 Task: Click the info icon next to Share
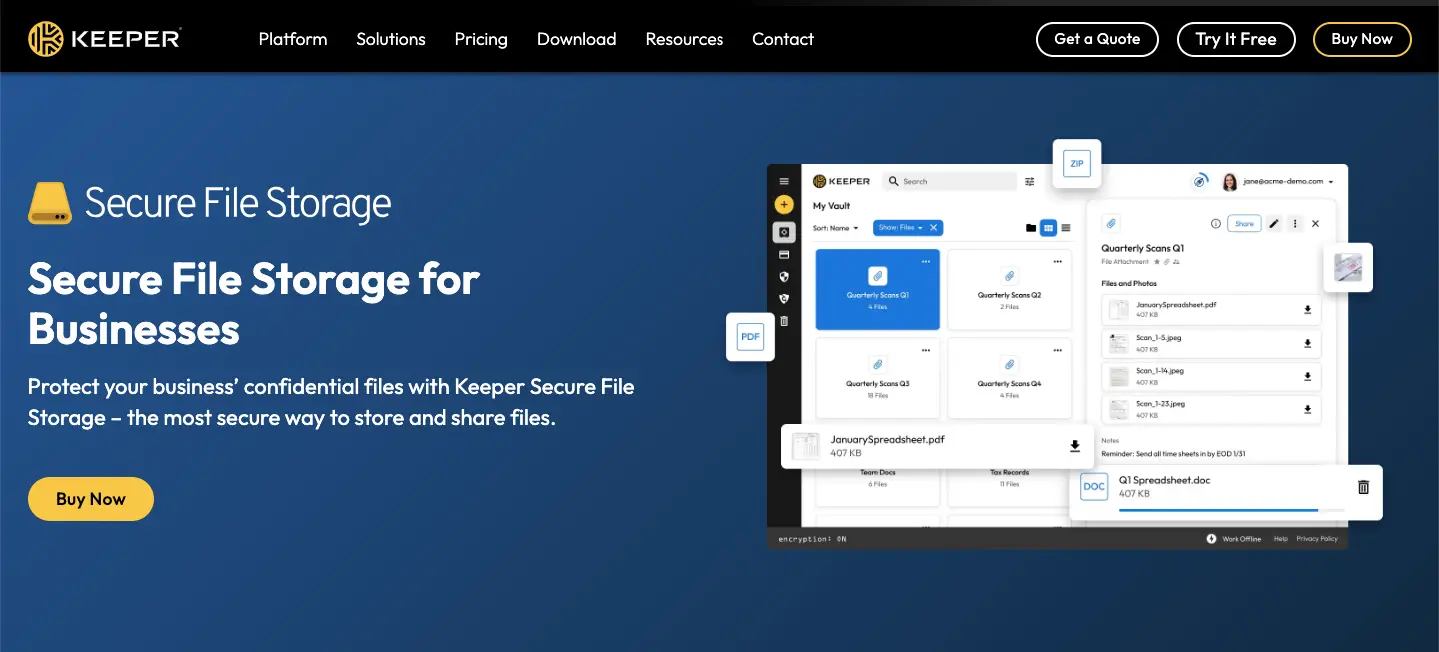(x=1216, y=224)
